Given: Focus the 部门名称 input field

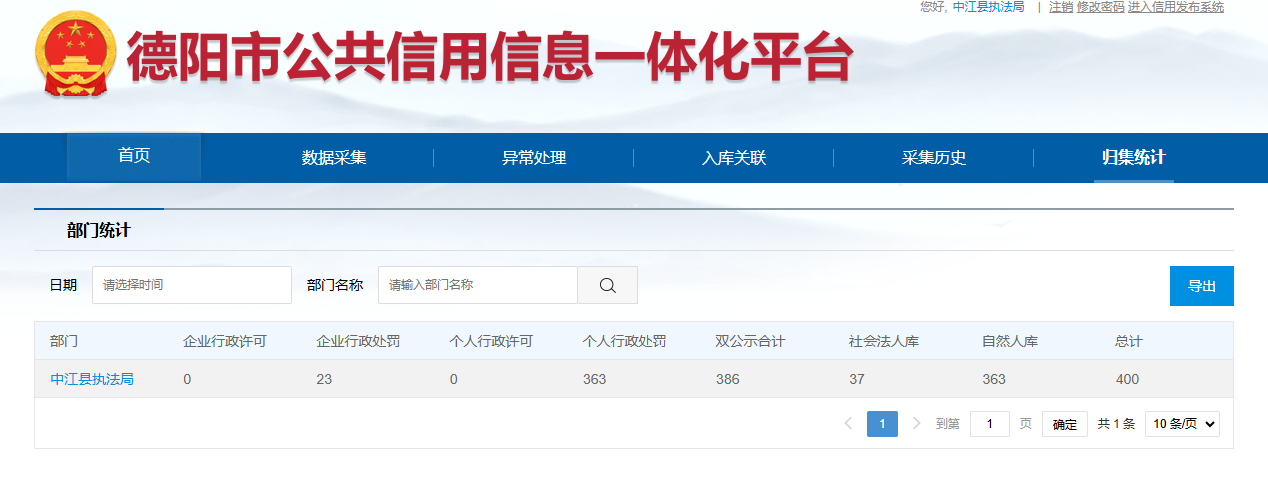Looking at the screenshot, I should pos(478,285).
